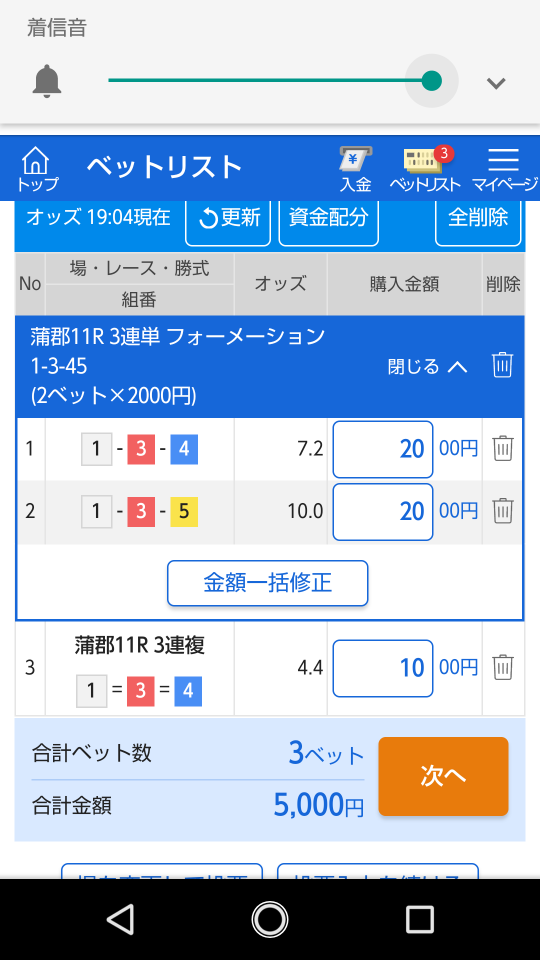Edit amount field for bet 1-3-5

tap(383, 511)
